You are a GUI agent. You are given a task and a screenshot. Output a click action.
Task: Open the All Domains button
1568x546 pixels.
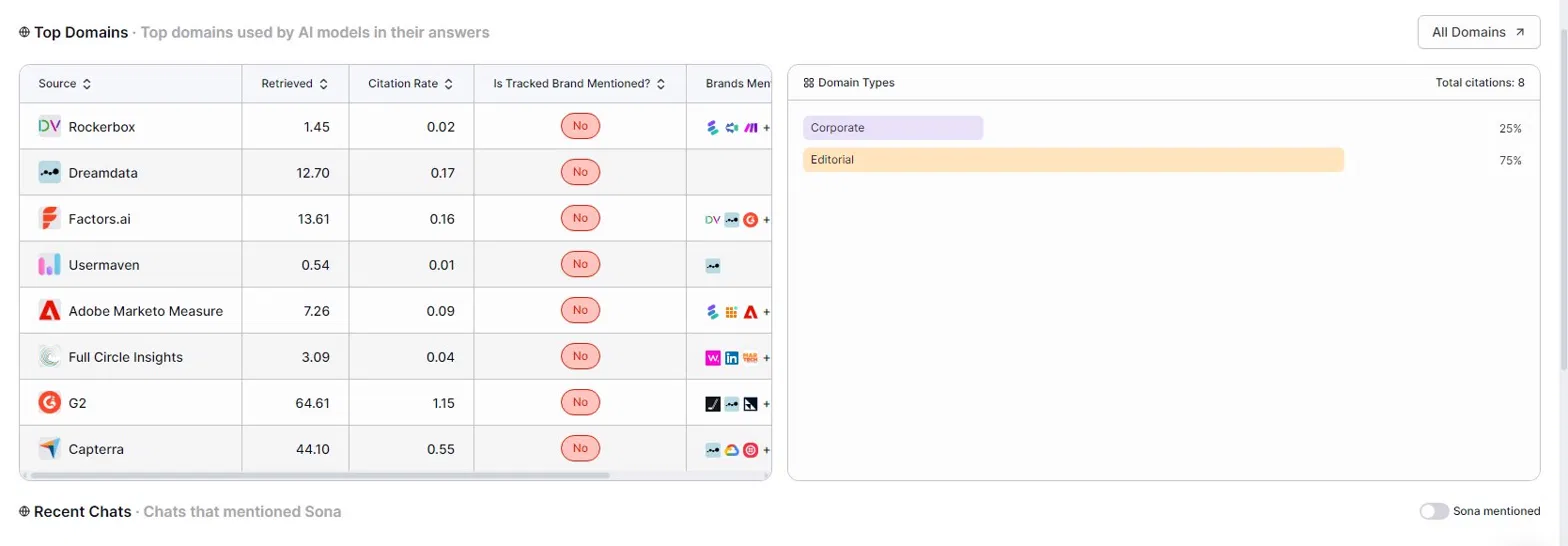pyautogui.click(x=1478, y=32)
